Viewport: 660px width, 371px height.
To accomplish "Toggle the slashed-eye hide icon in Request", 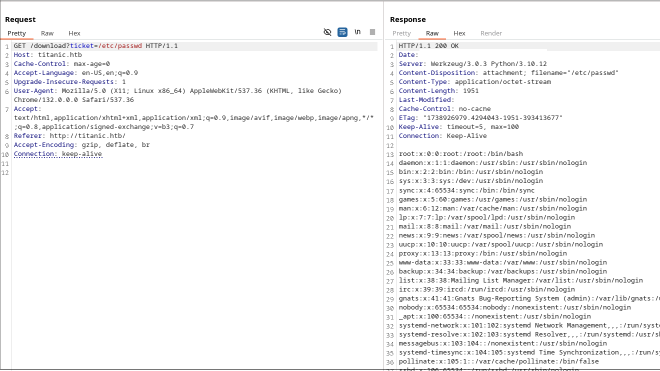I will tap(327, 32).
